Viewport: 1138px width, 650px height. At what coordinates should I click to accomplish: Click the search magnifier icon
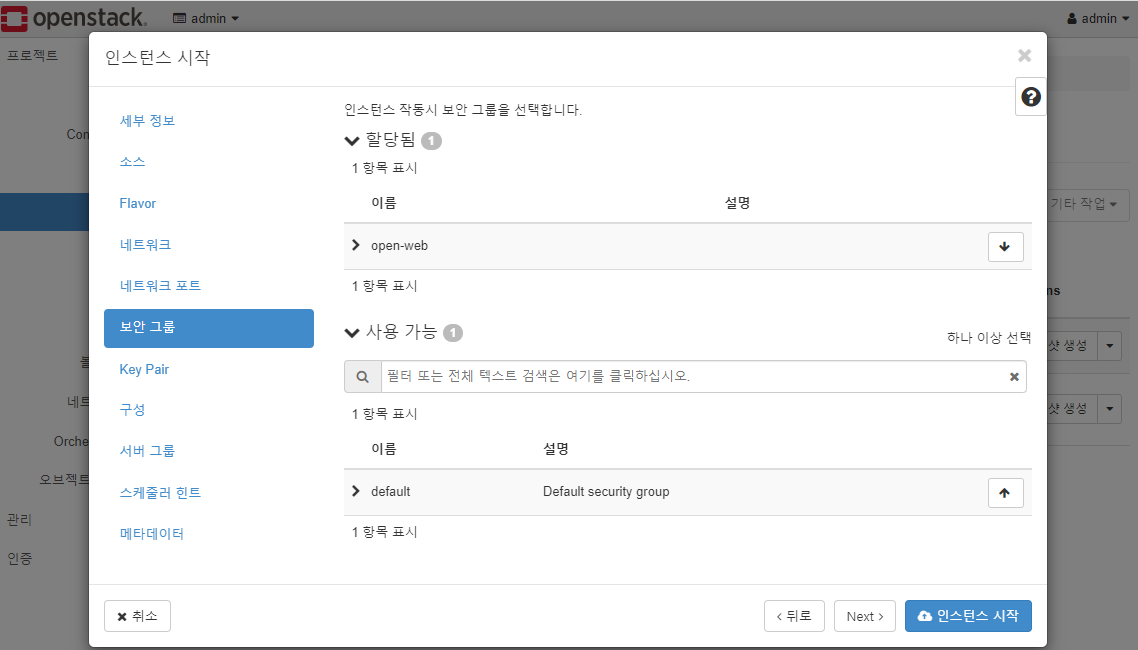pos(363,377)
